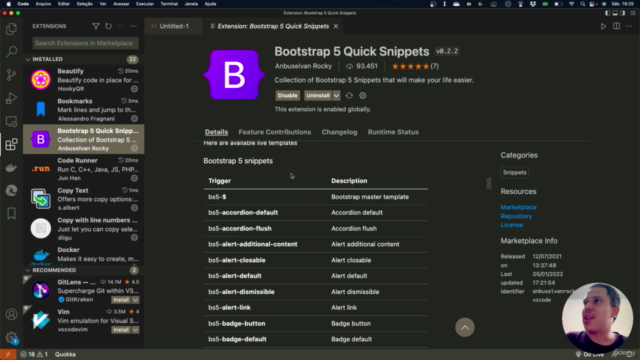640x360 pixels.
Task: Open the Search view in activity bar
Action: (x=11, y=51)
